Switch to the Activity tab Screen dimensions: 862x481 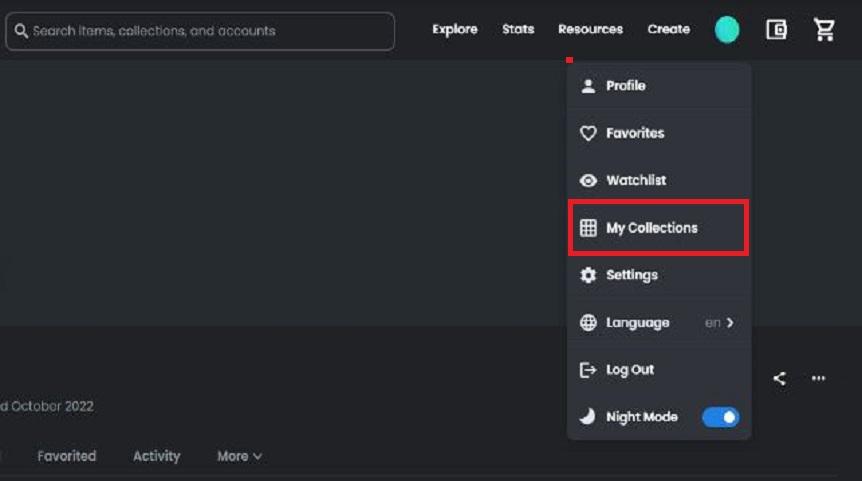pyautogui.click(x=157, y=456)
